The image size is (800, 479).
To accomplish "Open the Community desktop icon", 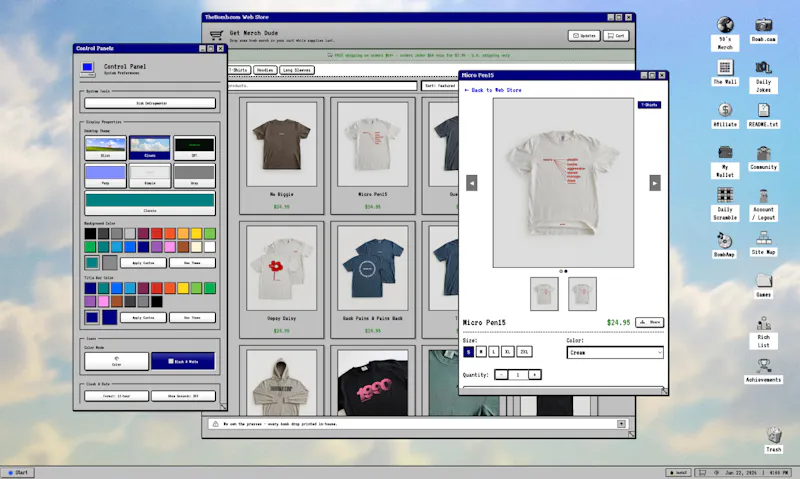I will [763, 158].
